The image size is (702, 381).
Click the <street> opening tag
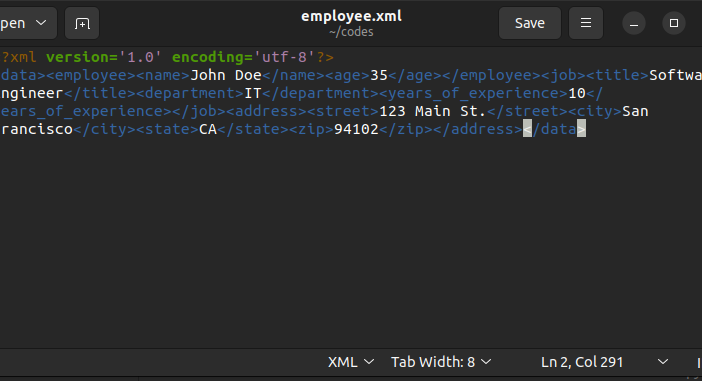point(343,111)
